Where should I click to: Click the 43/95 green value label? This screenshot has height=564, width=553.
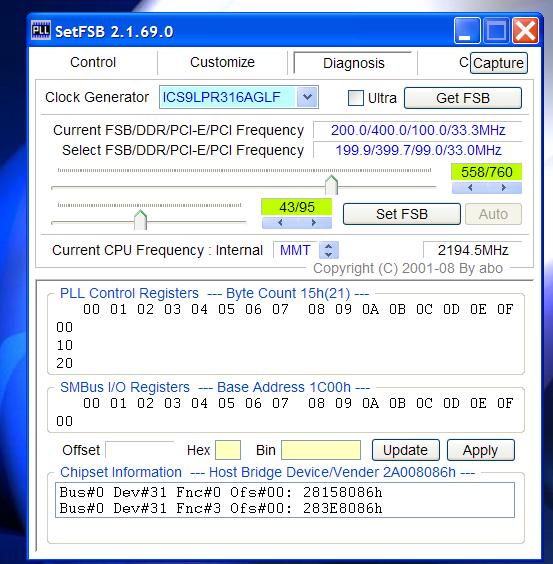297,207
